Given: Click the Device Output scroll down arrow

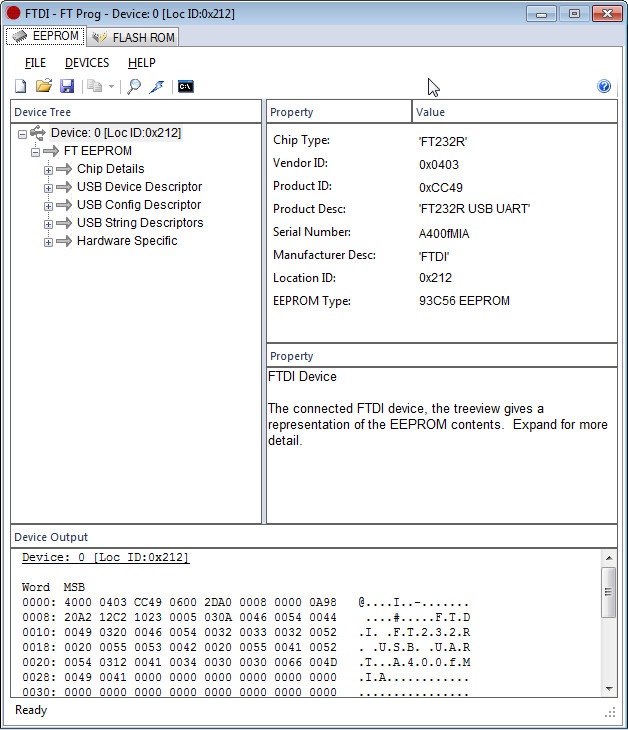Looking at the screenshot, I should 608,689.
